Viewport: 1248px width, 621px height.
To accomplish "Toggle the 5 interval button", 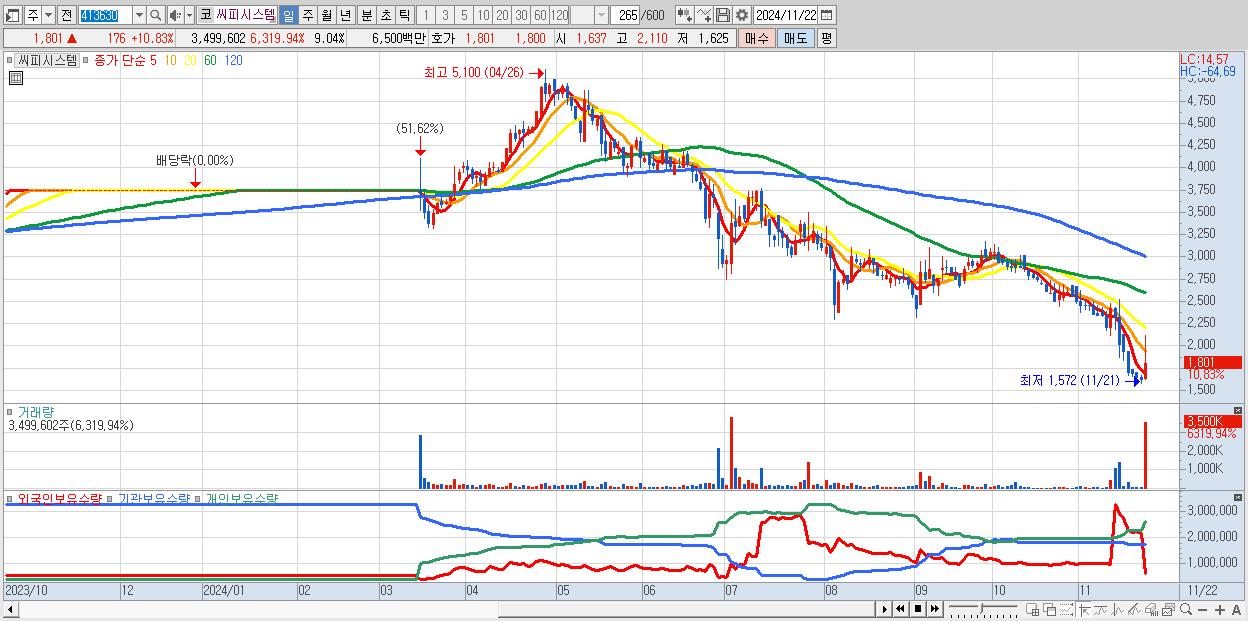I will click(464, 15).
